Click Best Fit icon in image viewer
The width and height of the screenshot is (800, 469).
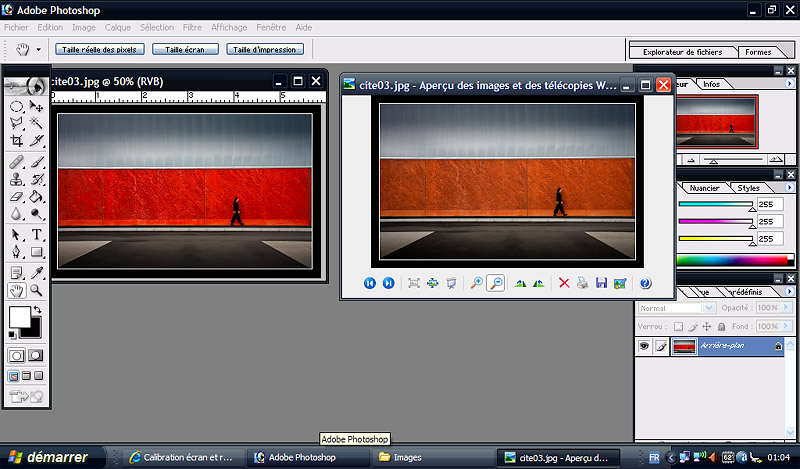tap(414, 283)
